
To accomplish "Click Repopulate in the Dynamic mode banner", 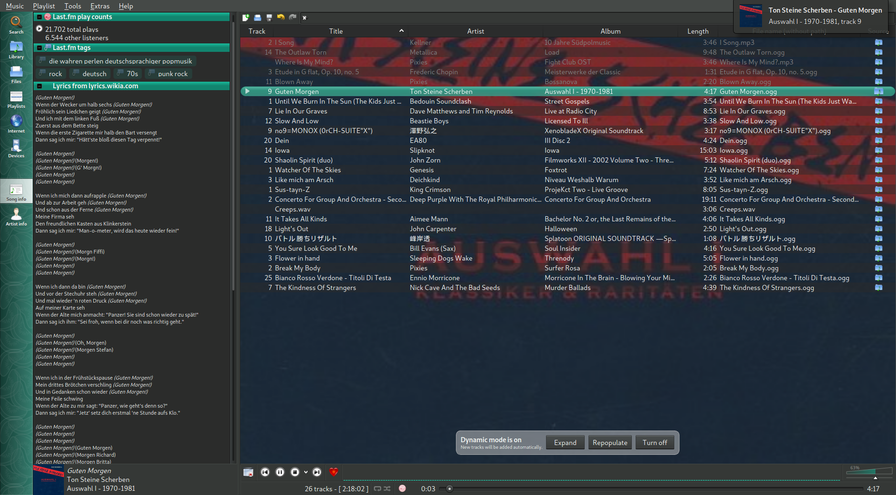I will tap(610, 442).
